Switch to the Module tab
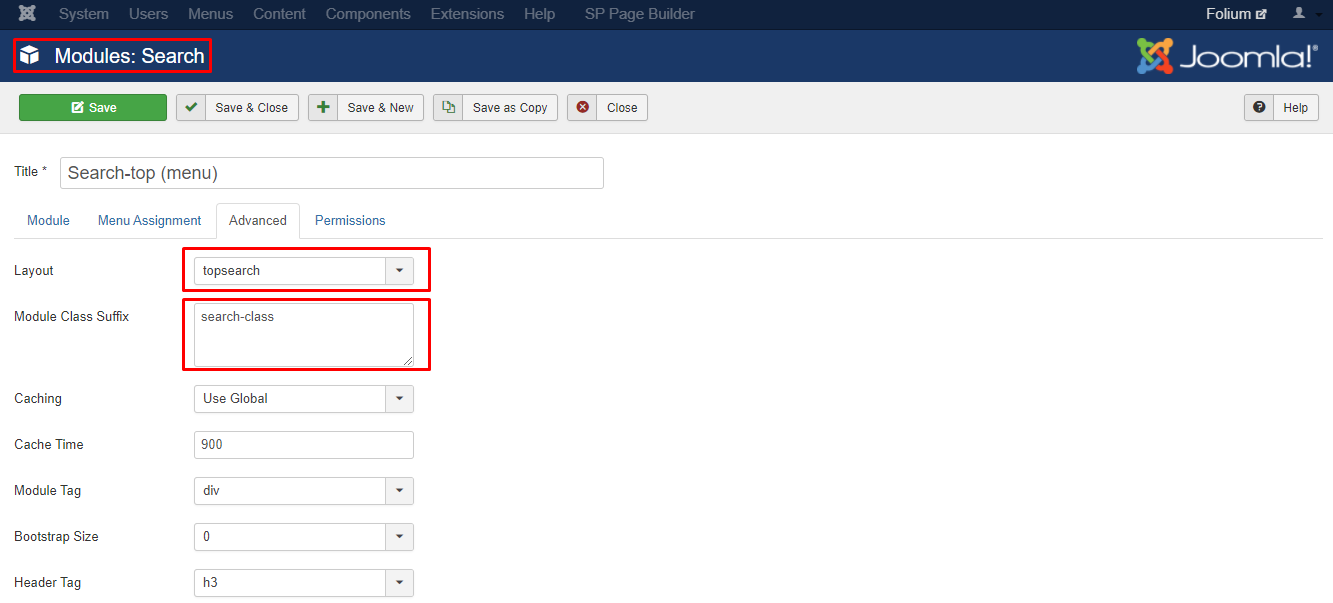The width and height of the screenshot is (1333, 603). coord(48,220)
